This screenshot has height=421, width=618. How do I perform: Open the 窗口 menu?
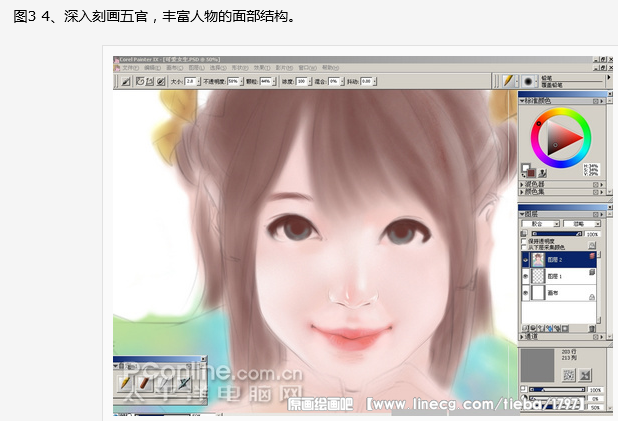pyautogui.click(x=307, y=68)
